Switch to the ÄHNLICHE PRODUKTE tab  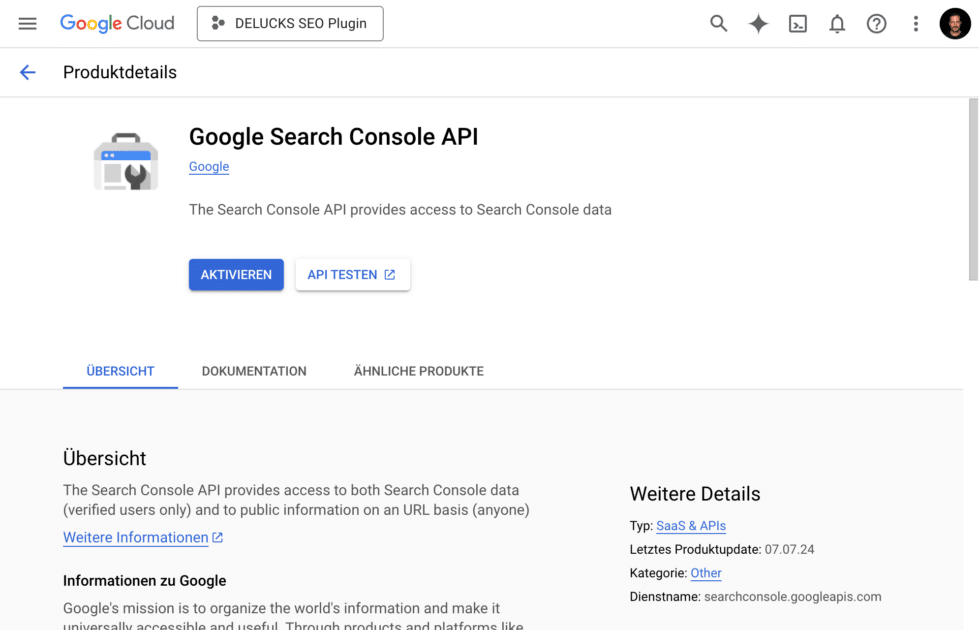419,372
